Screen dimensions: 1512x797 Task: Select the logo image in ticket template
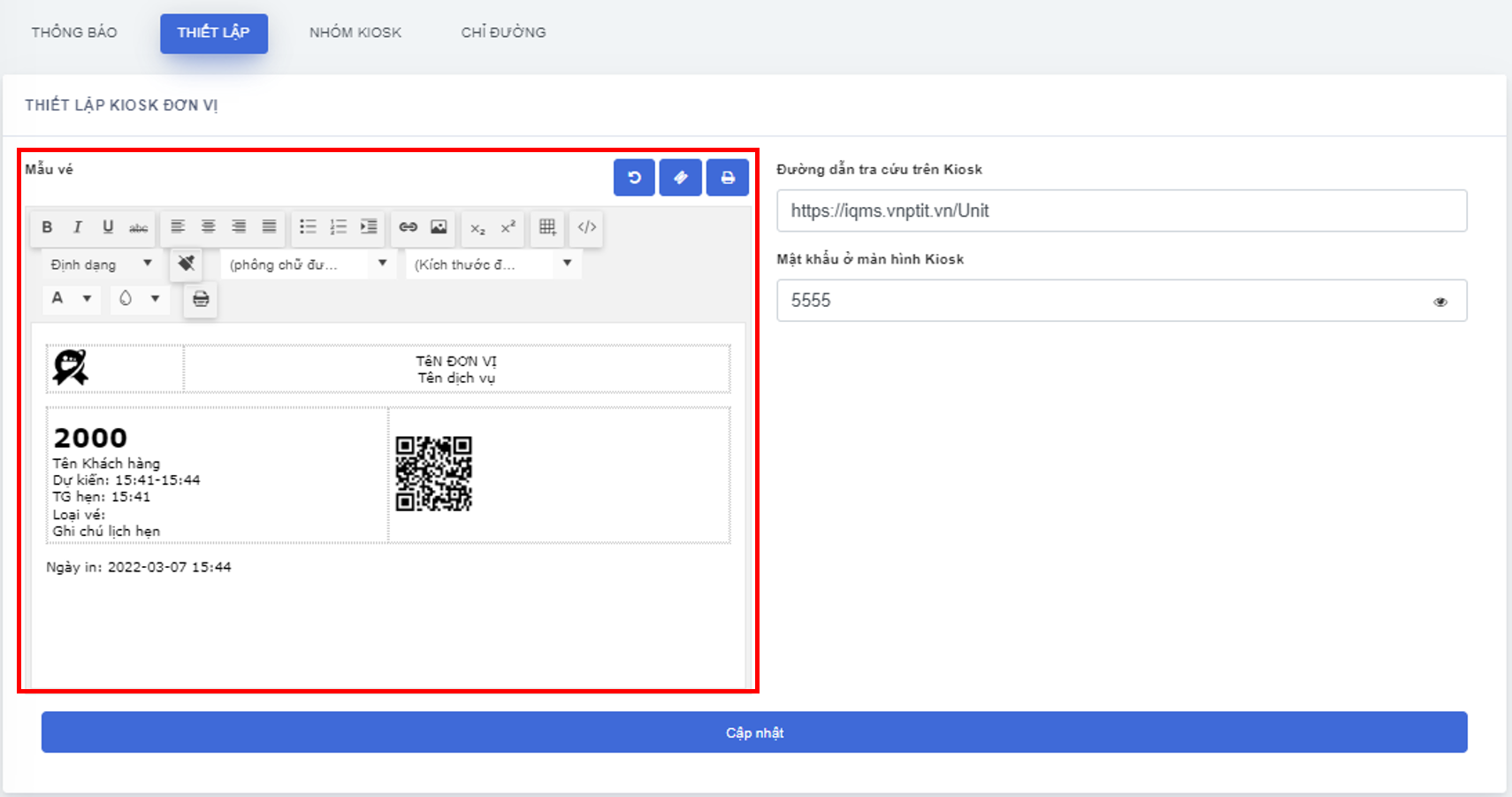pos(71,367)
